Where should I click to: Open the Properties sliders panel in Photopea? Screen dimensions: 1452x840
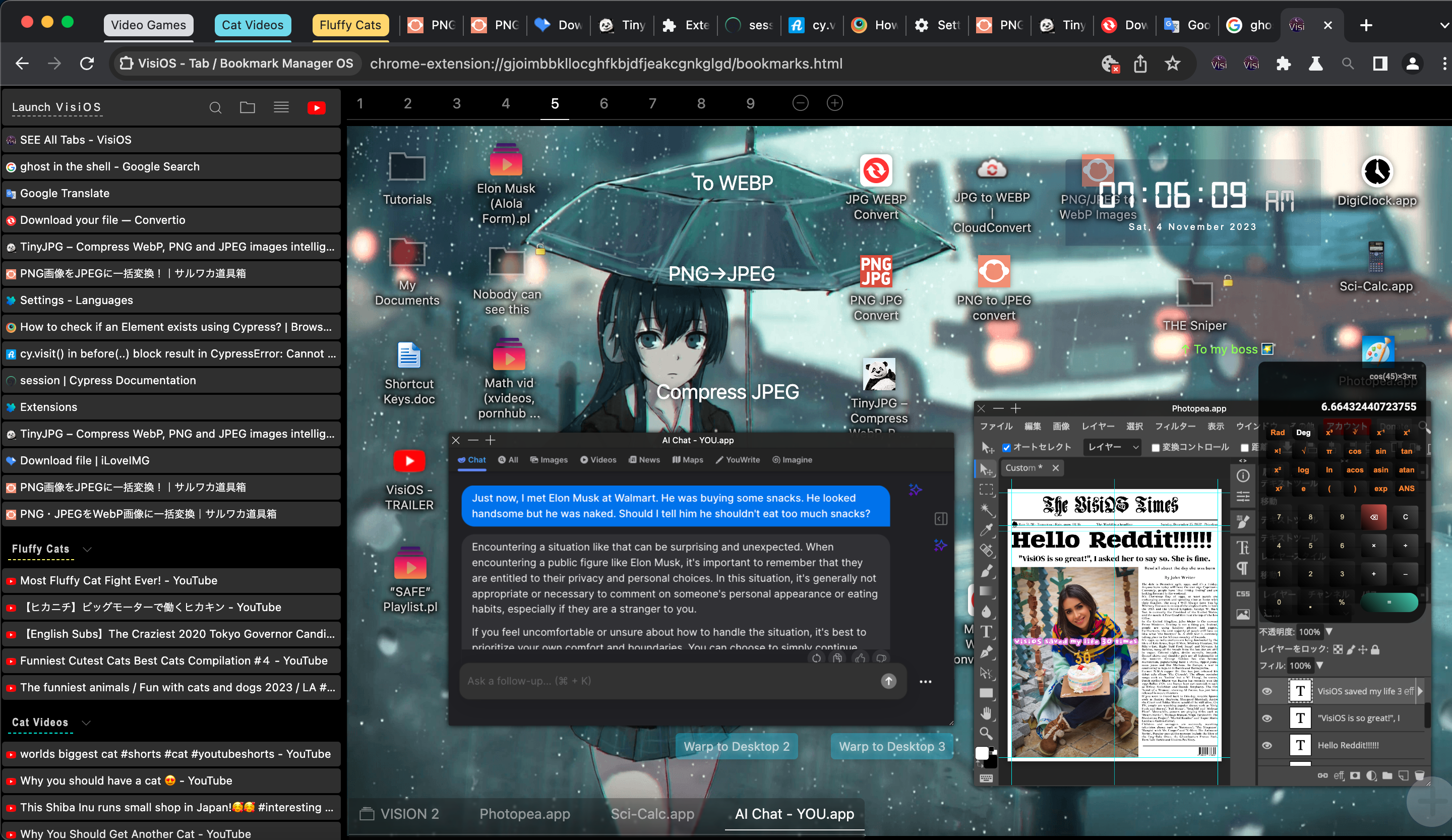(x=1243, y=496)
